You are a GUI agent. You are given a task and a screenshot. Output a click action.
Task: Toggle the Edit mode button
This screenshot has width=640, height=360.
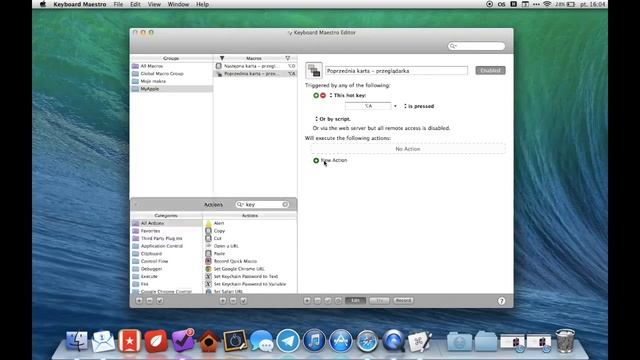click(356, 300)
